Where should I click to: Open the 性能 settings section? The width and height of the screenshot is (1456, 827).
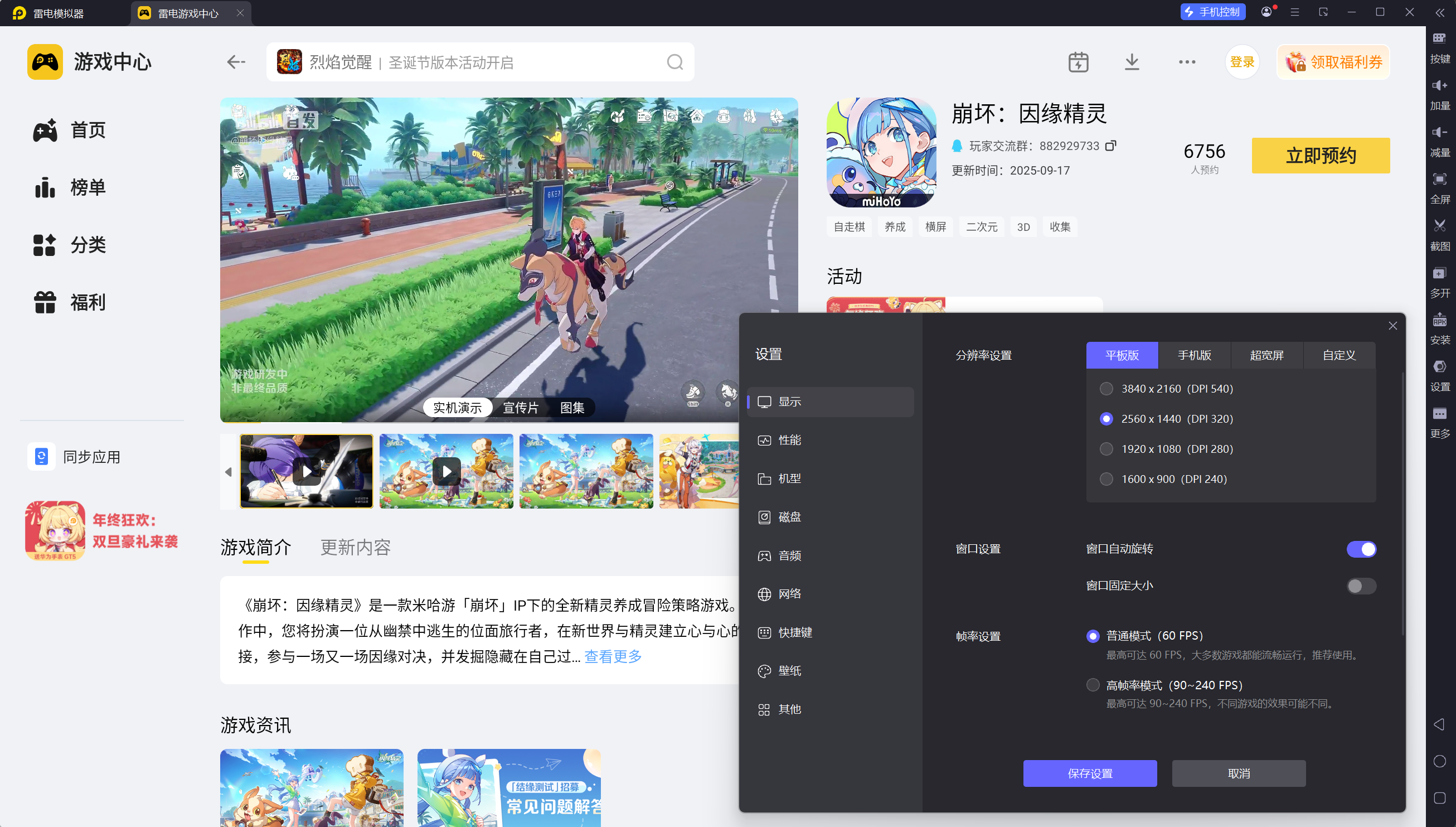(789, 440)
